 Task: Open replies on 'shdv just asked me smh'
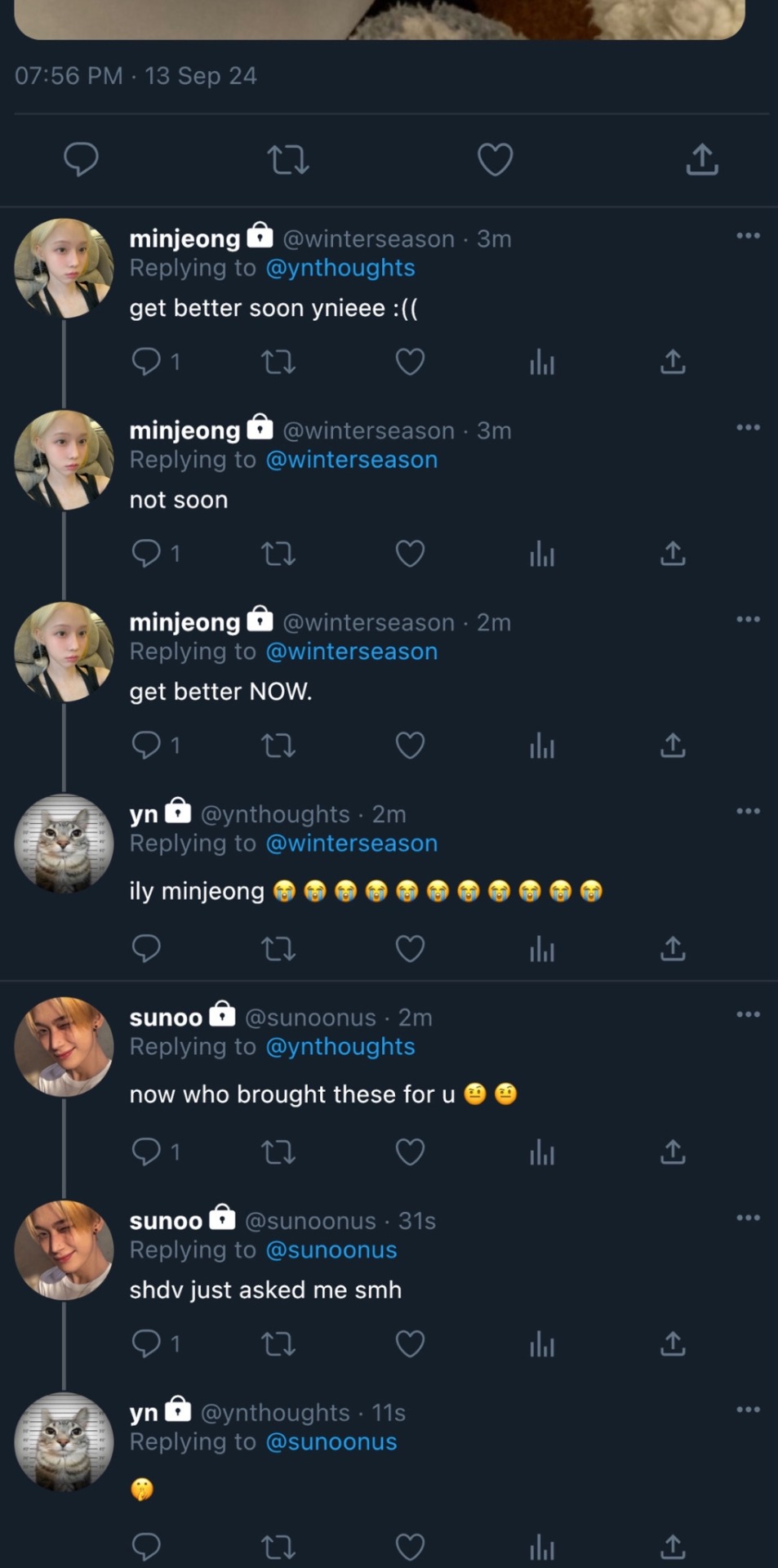coord(147,1343)
